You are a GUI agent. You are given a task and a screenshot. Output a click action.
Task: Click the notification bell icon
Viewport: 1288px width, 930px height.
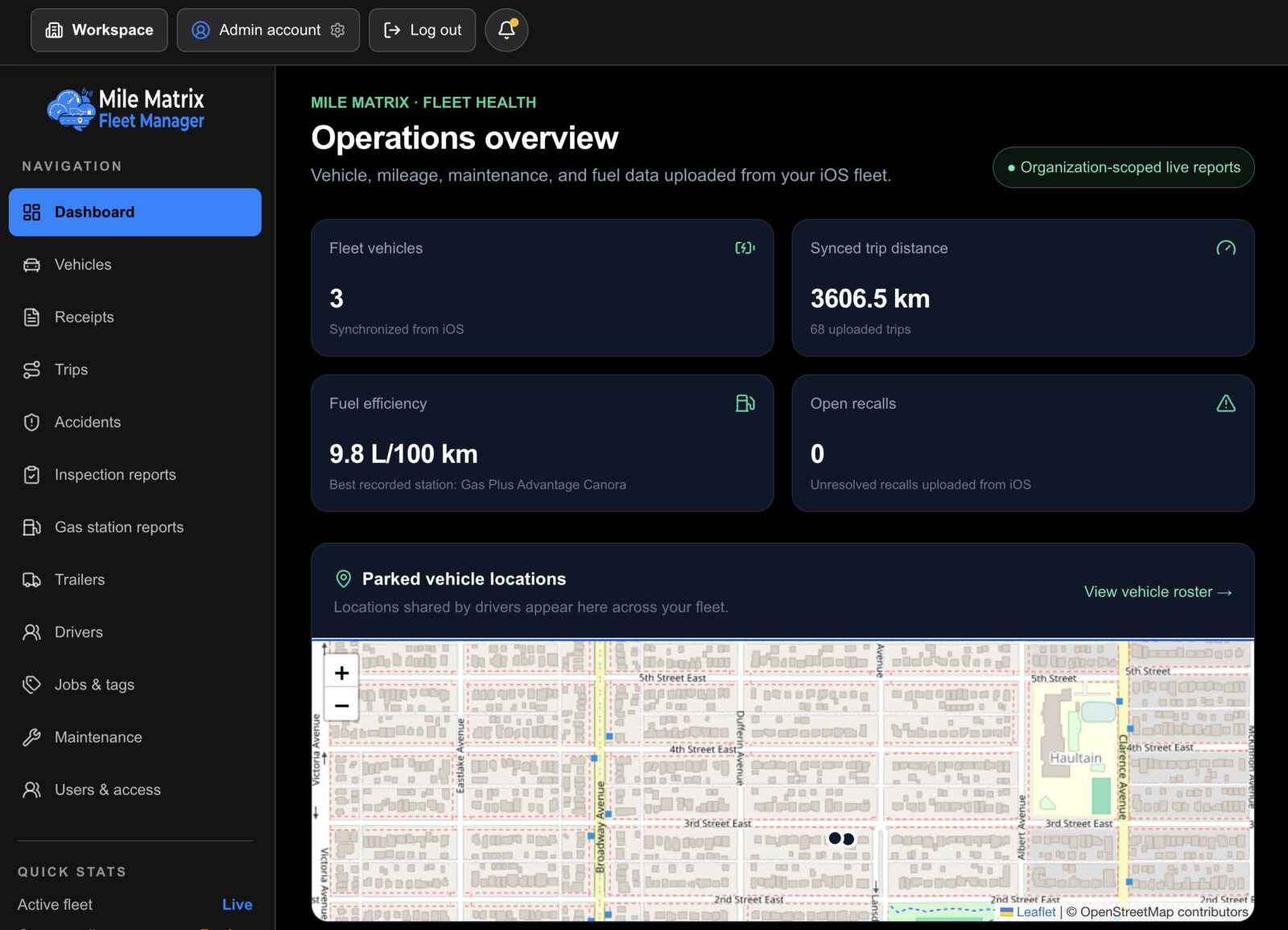pos(506,30)
